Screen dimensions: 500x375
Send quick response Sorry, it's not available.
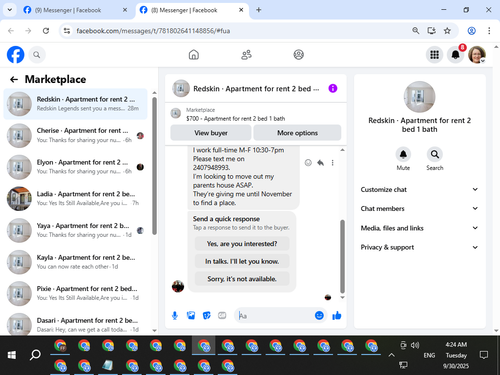(242, 279)
